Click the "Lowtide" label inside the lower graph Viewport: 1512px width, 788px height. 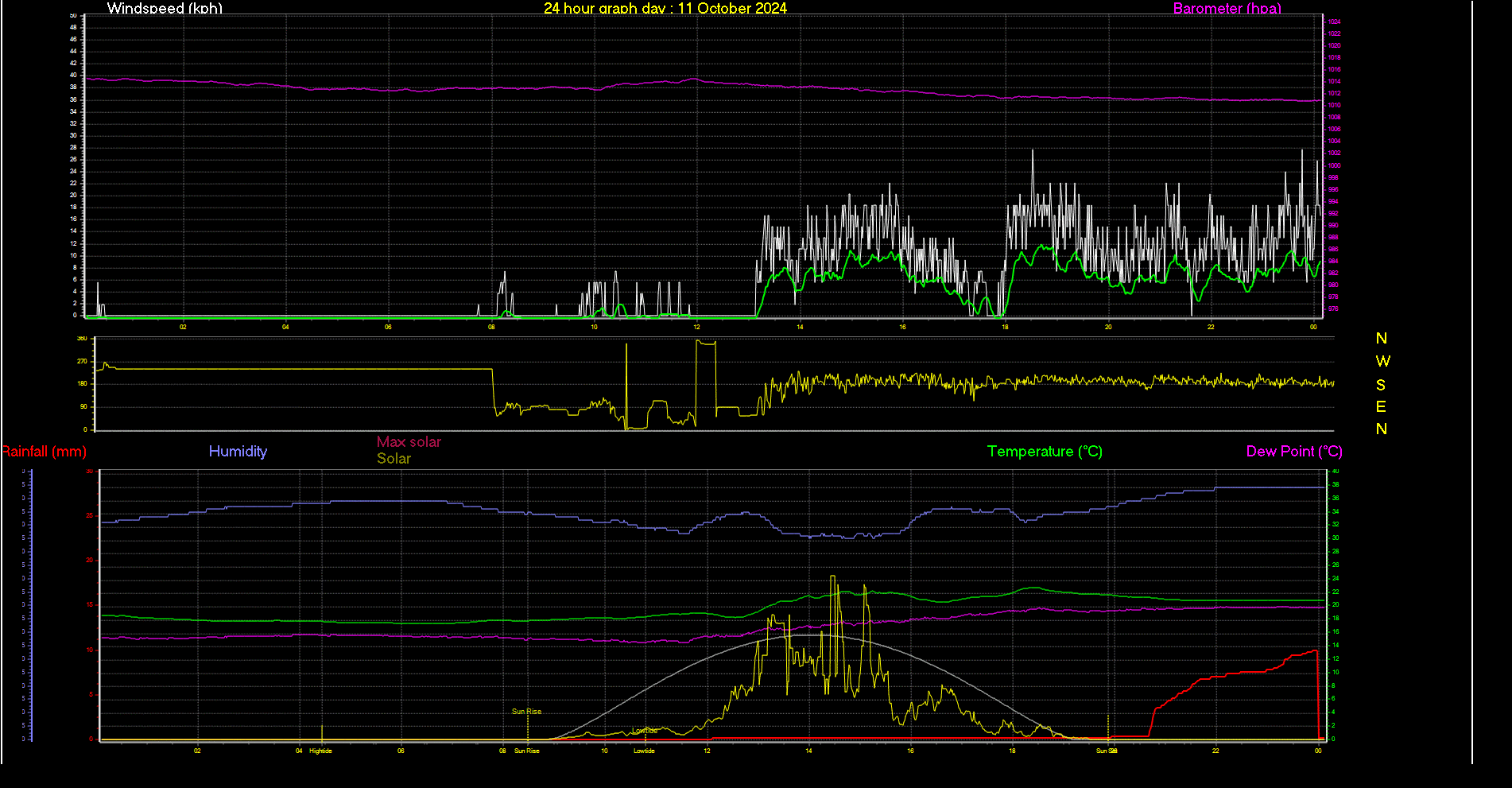click(645, 731)
